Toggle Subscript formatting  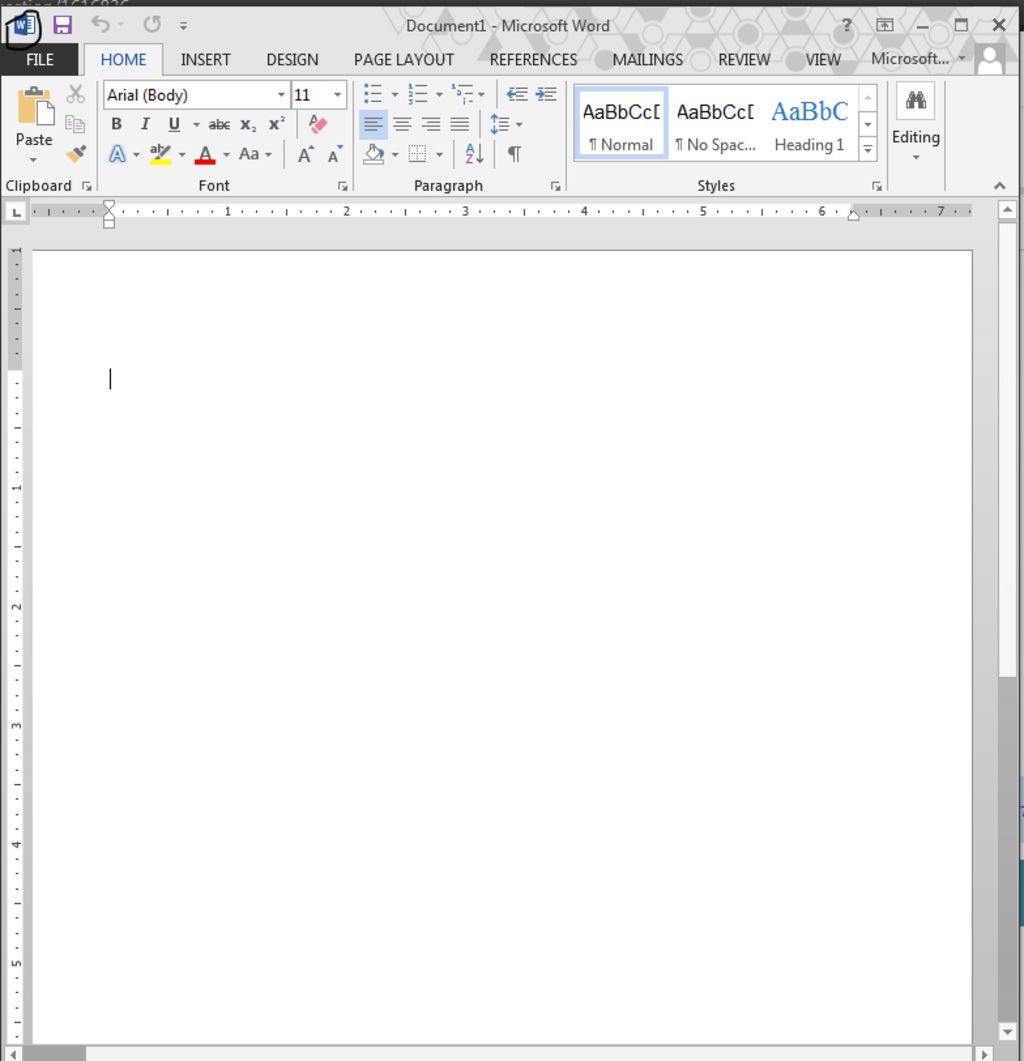point(248,125)
